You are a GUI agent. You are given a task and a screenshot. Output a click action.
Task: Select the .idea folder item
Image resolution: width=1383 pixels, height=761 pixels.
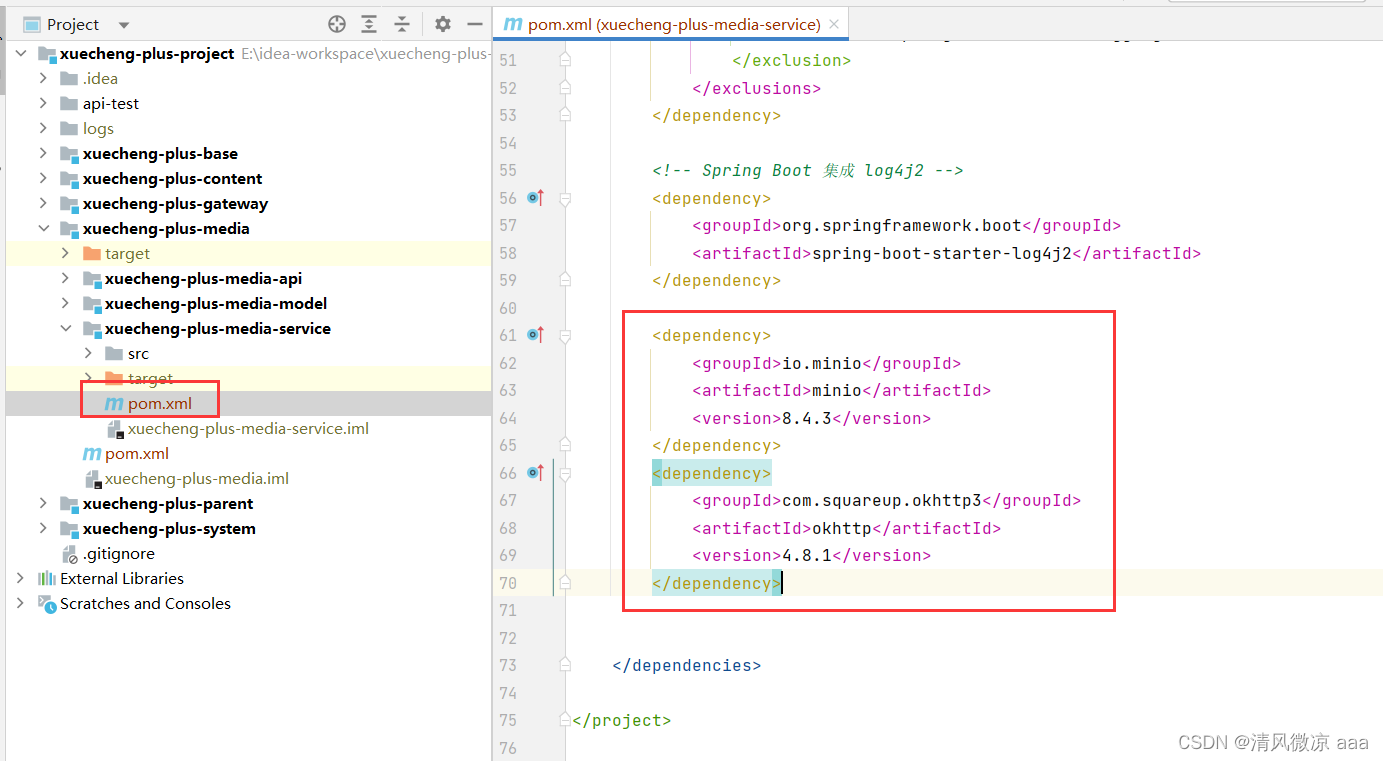tap(100, 78)
